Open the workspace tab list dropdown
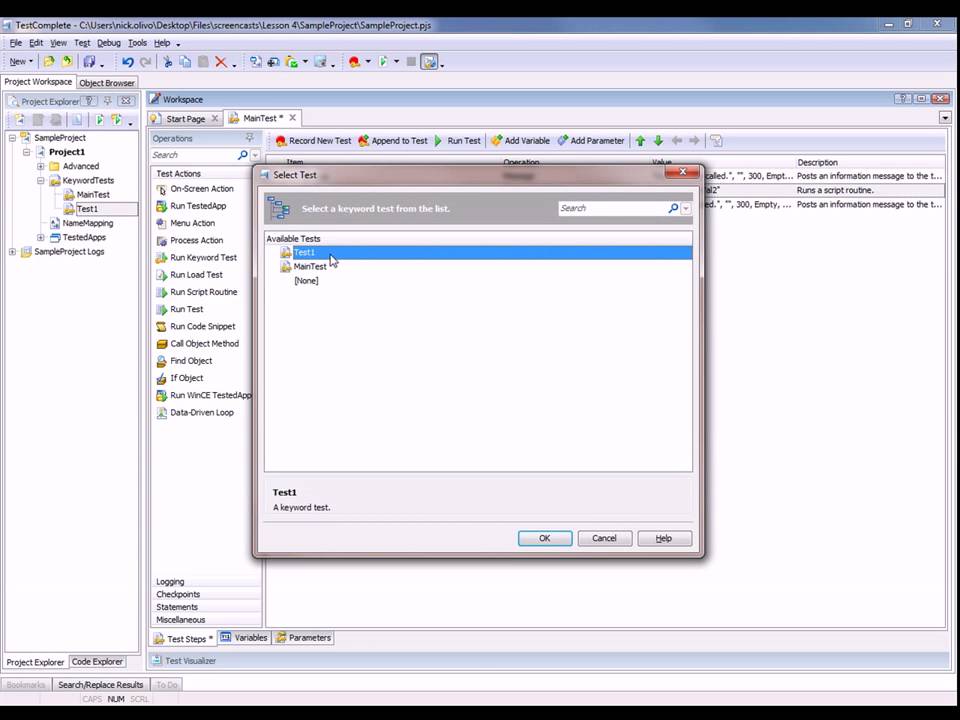Viewport: 960px width, 720px height. click(x=945, y=118)
